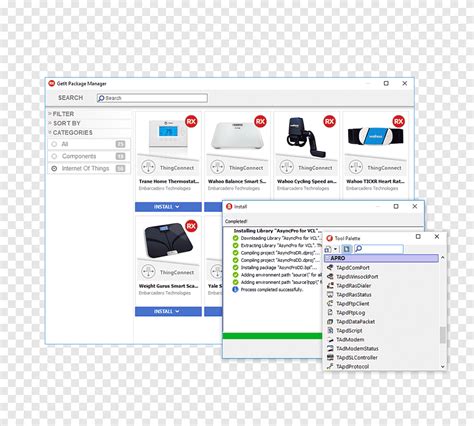Select the Internet Of Things radio button
Viewport: 474px width, 426px height.
pos(54,168)
